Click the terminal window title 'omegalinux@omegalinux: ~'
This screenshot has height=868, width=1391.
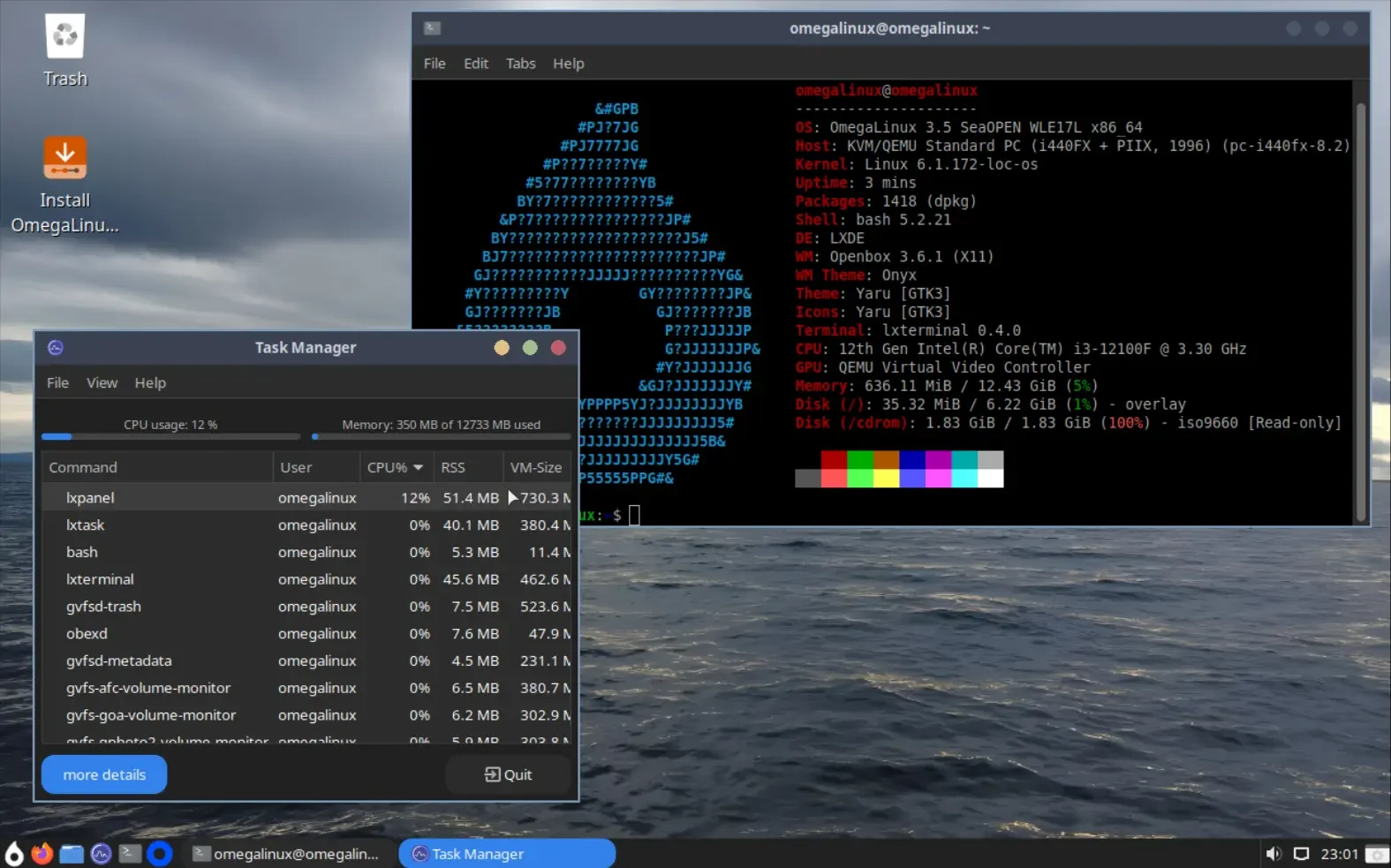(889, 28)
